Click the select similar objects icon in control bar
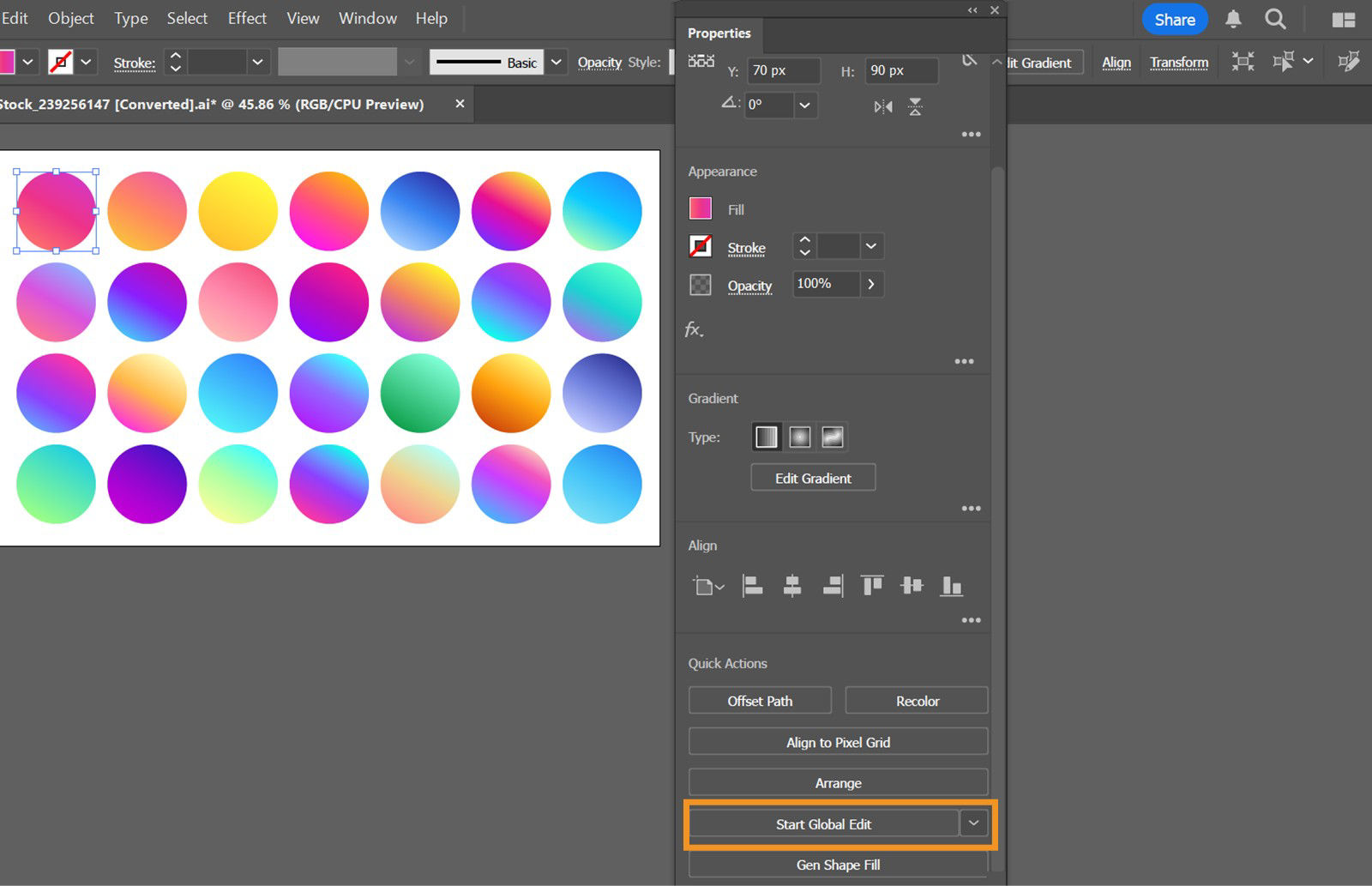1372x886 pixels. [x=1284, y=62]
